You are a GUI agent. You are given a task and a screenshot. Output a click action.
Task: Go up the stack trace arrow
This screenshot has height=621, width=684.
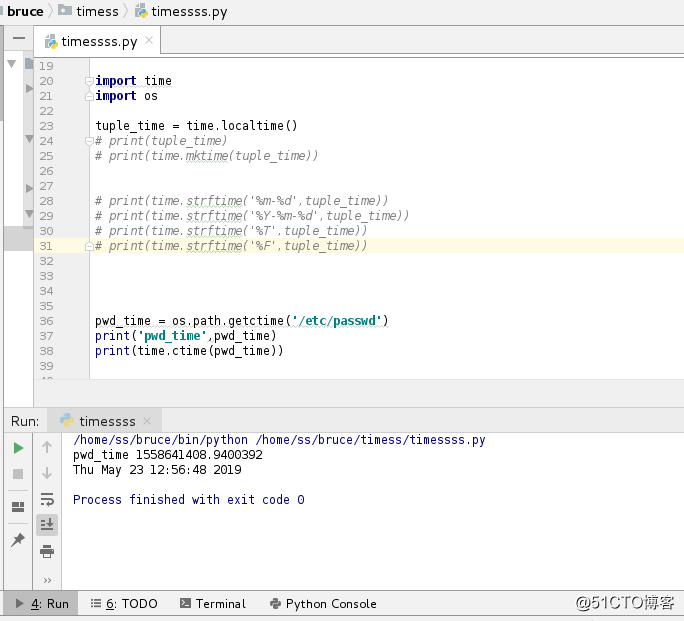(47, 447)
